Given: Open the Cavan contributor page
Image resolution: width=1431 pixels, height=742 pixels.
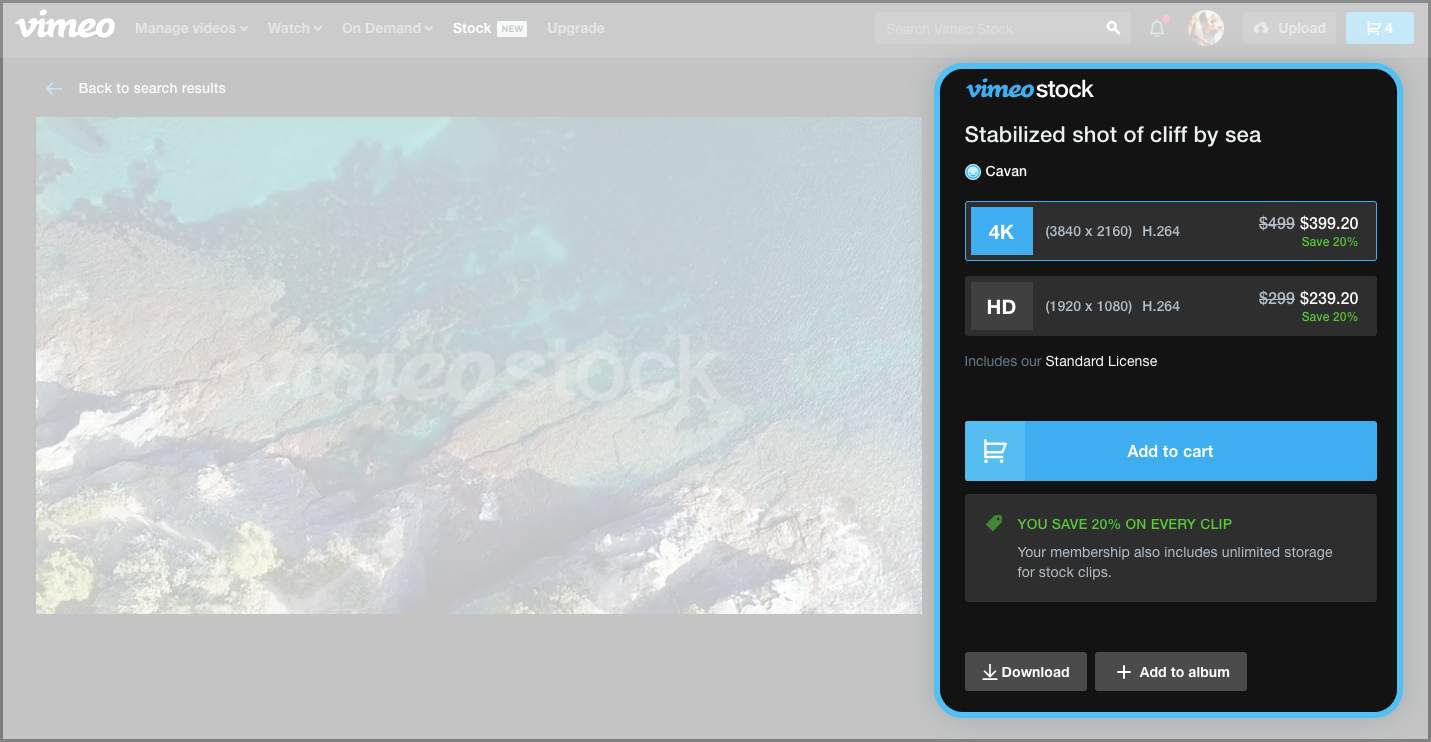Looking at the screenshot, I should [x=1006, y=172].
